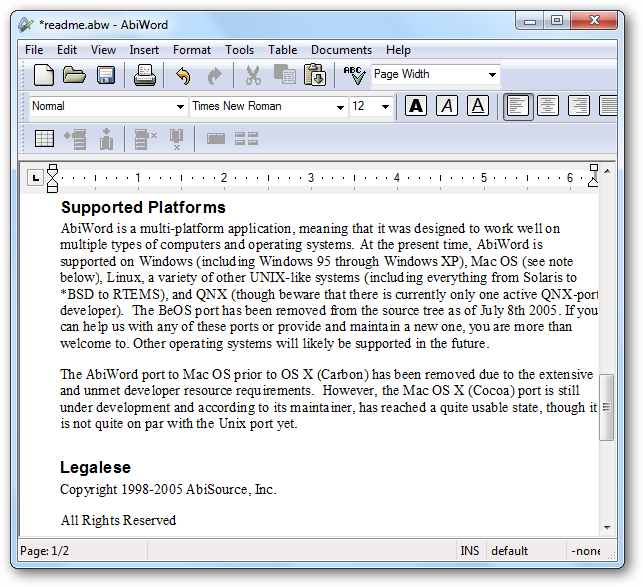Image resolution: width=643 pixels, height=587 pixels.
Task: Click the delete table row icon
Action: pyautogui.click(x=146, y=139)
